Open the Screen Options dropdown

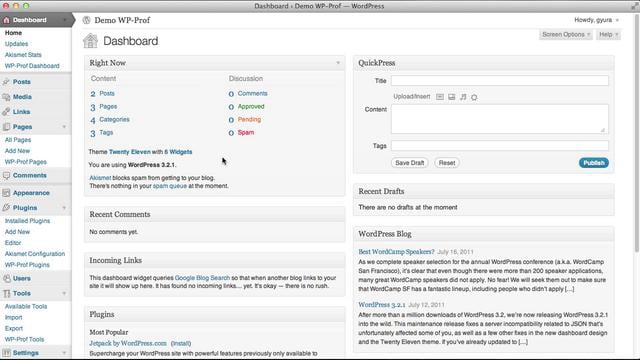[x=566, y=35]
